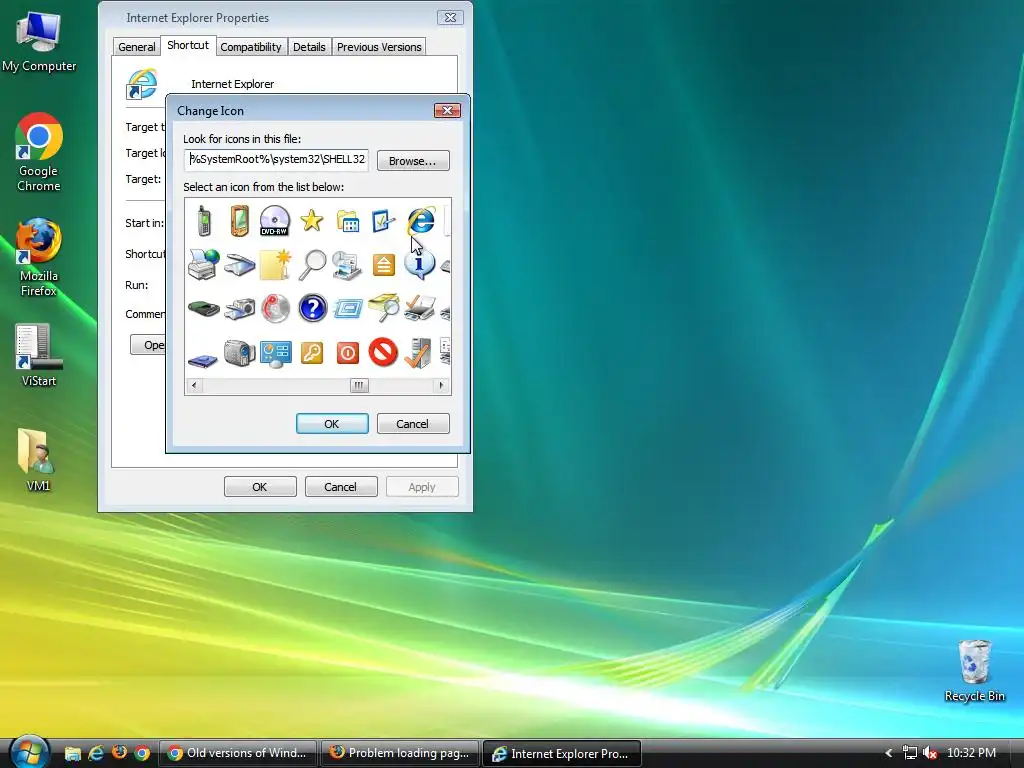Select the server tower with checkmark icon
1024x768 pixels.
click(418, 353)
